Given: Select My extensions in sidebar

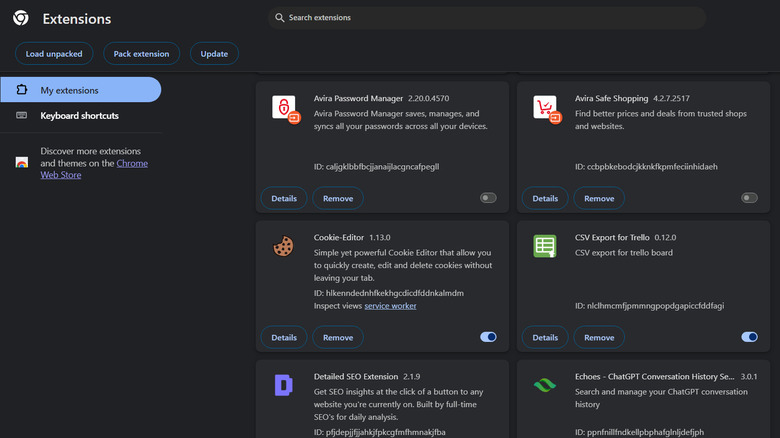Looking at the screenshot, I should [x=80, y=90].
